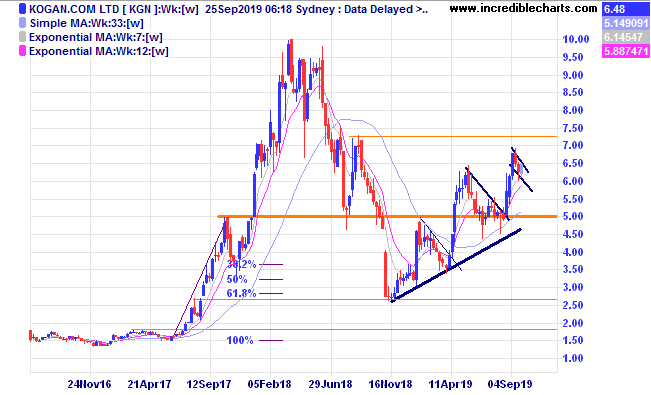Click the 04Sep19 date axis label
651x395 pixels.
(510, 384)
